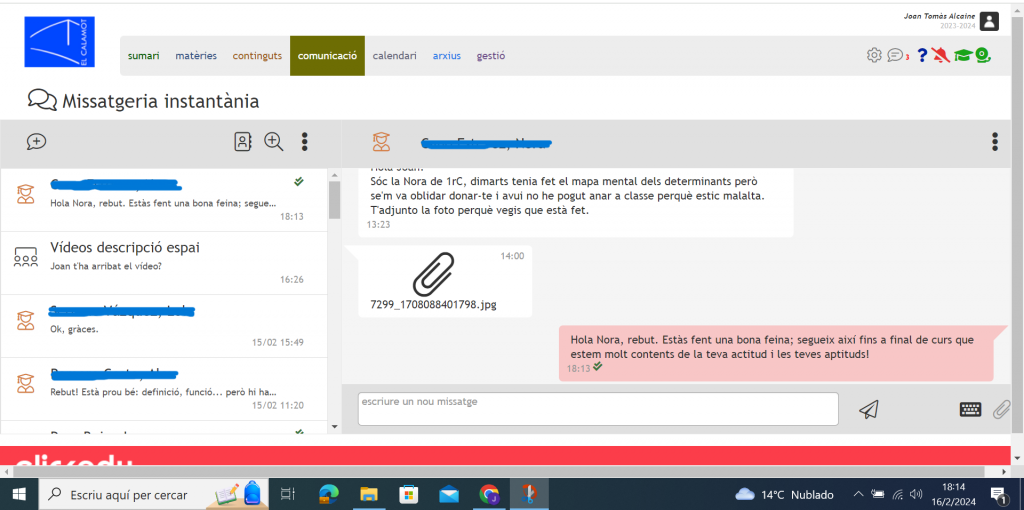Attach a file with the paperclip button
Image resolution: width=1024 pixels, height=510 pixels.
pyautogui.click(x=1001, y=409)
